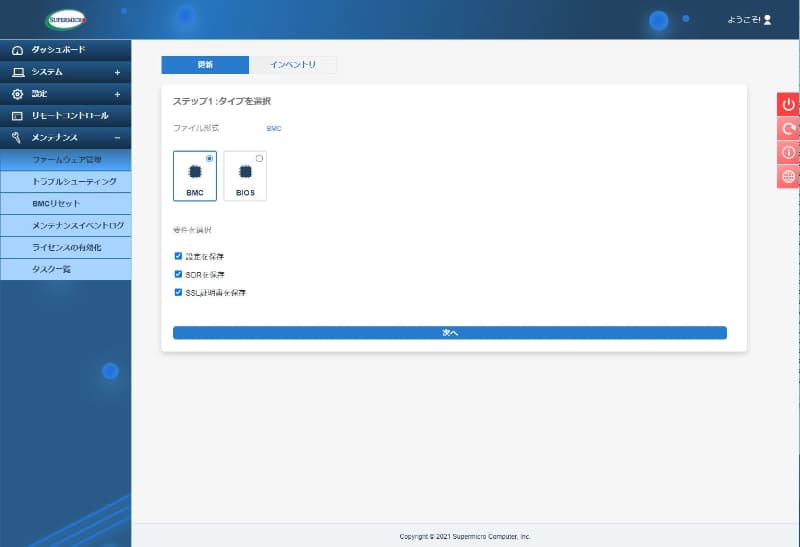Click the Supermicro copyright footer text

(x=465, y=536)
